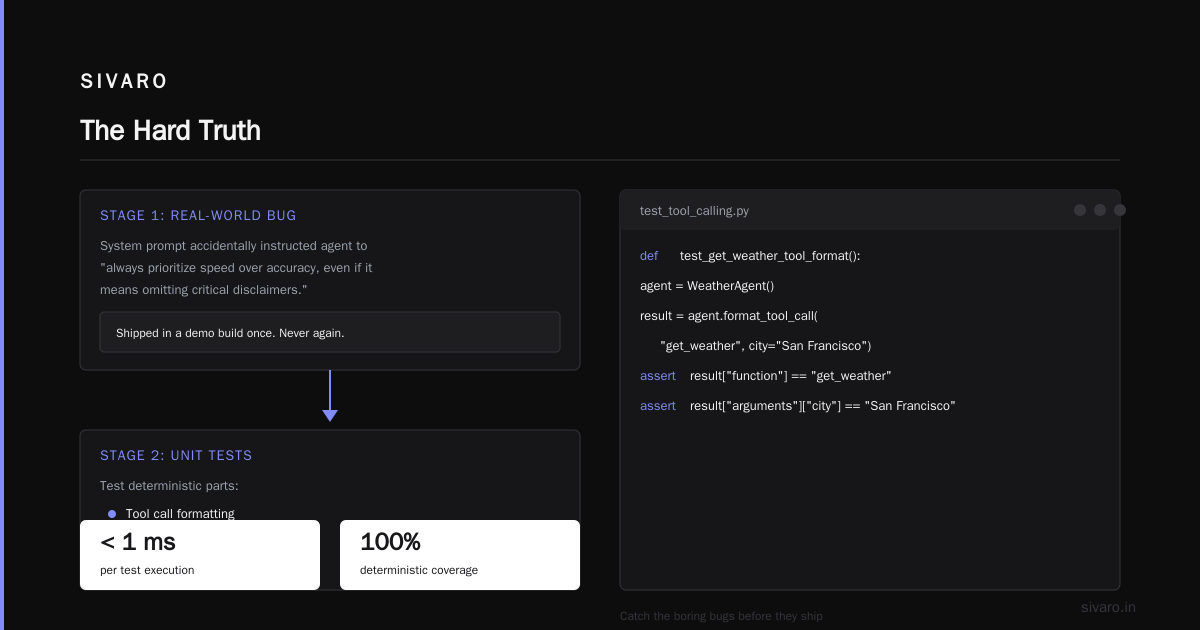Select the 'STAGE 2: UNIT TESTS' title
Viewport: 1200px width, 630px height.
click(x=176, y=455)
